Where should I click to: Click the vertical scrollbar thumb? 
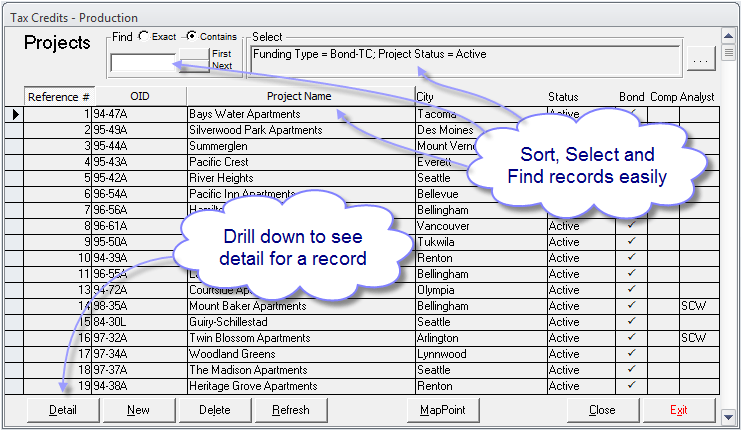tap(728, 53)
